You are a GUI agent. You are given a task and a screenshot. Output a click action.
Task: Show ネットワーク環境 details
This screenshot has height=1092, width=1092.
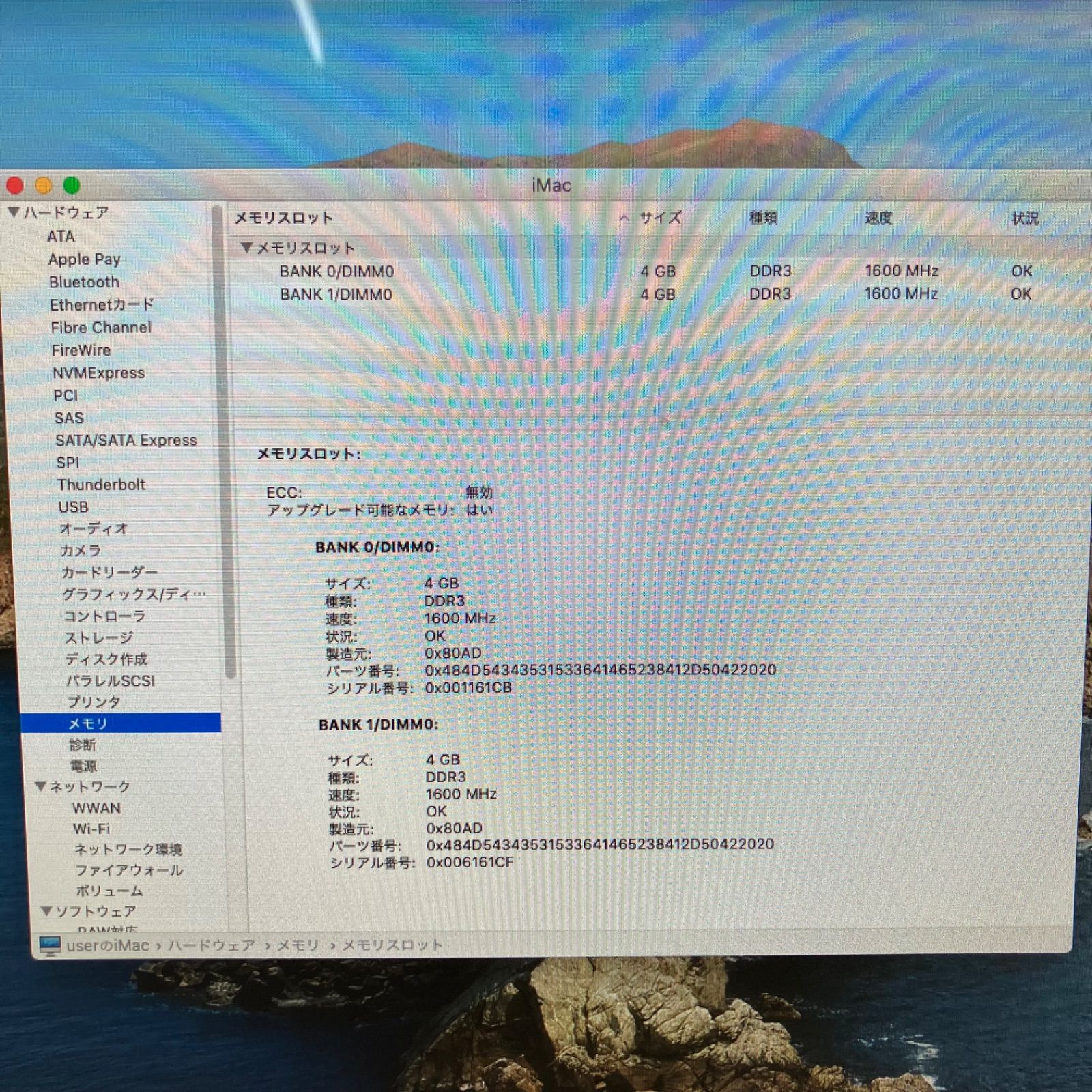(x=128, y=850)
